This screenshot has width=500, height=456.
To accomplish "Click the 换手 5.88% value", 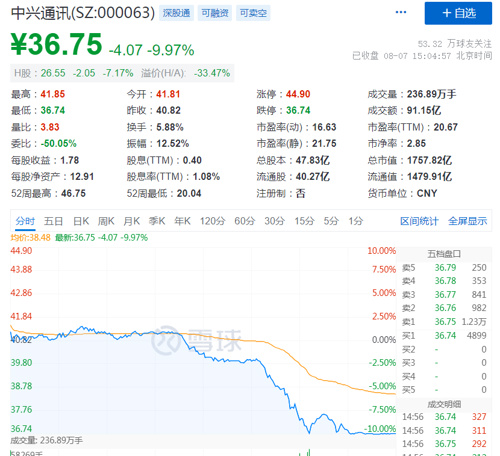I will [170, 127].
